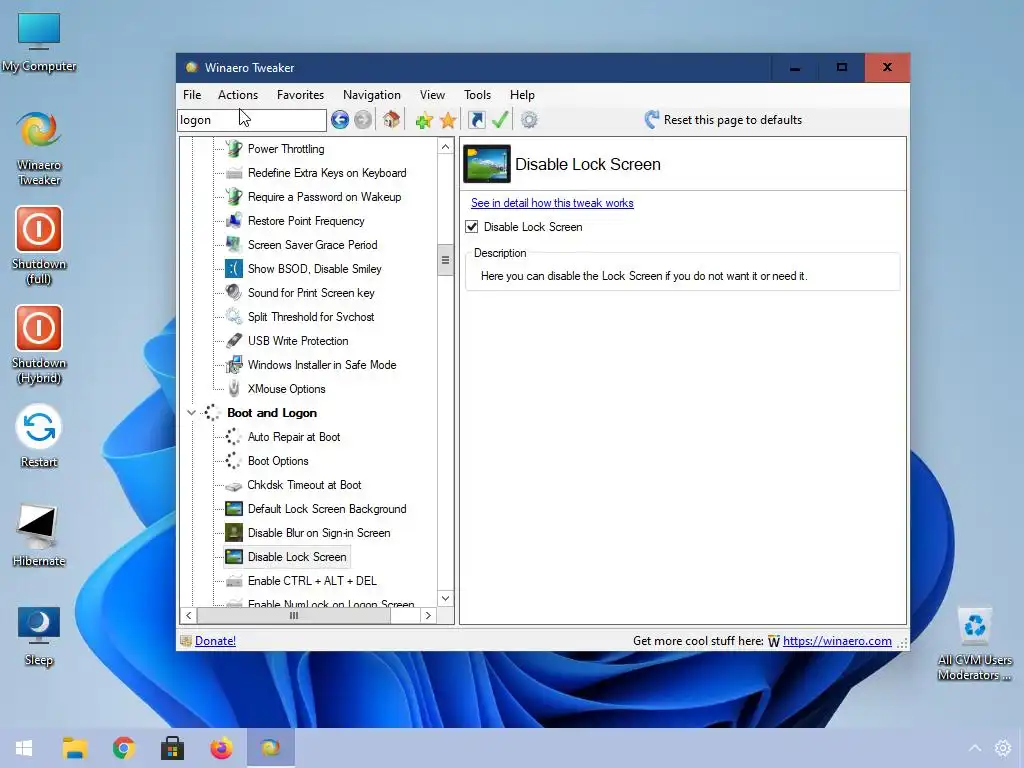1024x768 pixels.
Task: Show hidden tray icons chevron on taskbar
Action: pyautogui.click(x=974, y=748)
